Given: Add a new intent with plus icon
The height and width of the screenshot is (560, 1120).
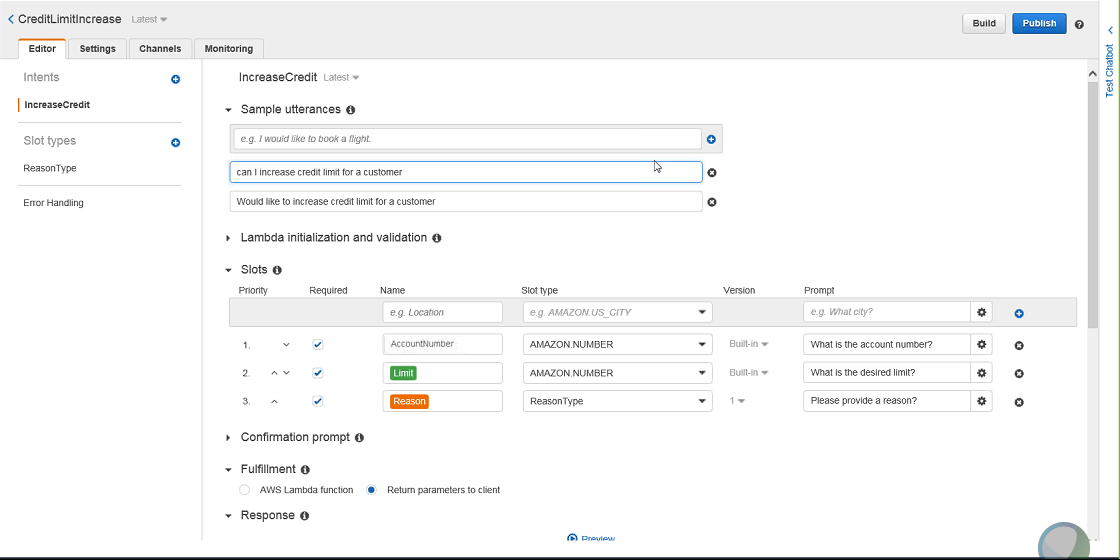Looking at the screenshot, I should coord(175,79).
